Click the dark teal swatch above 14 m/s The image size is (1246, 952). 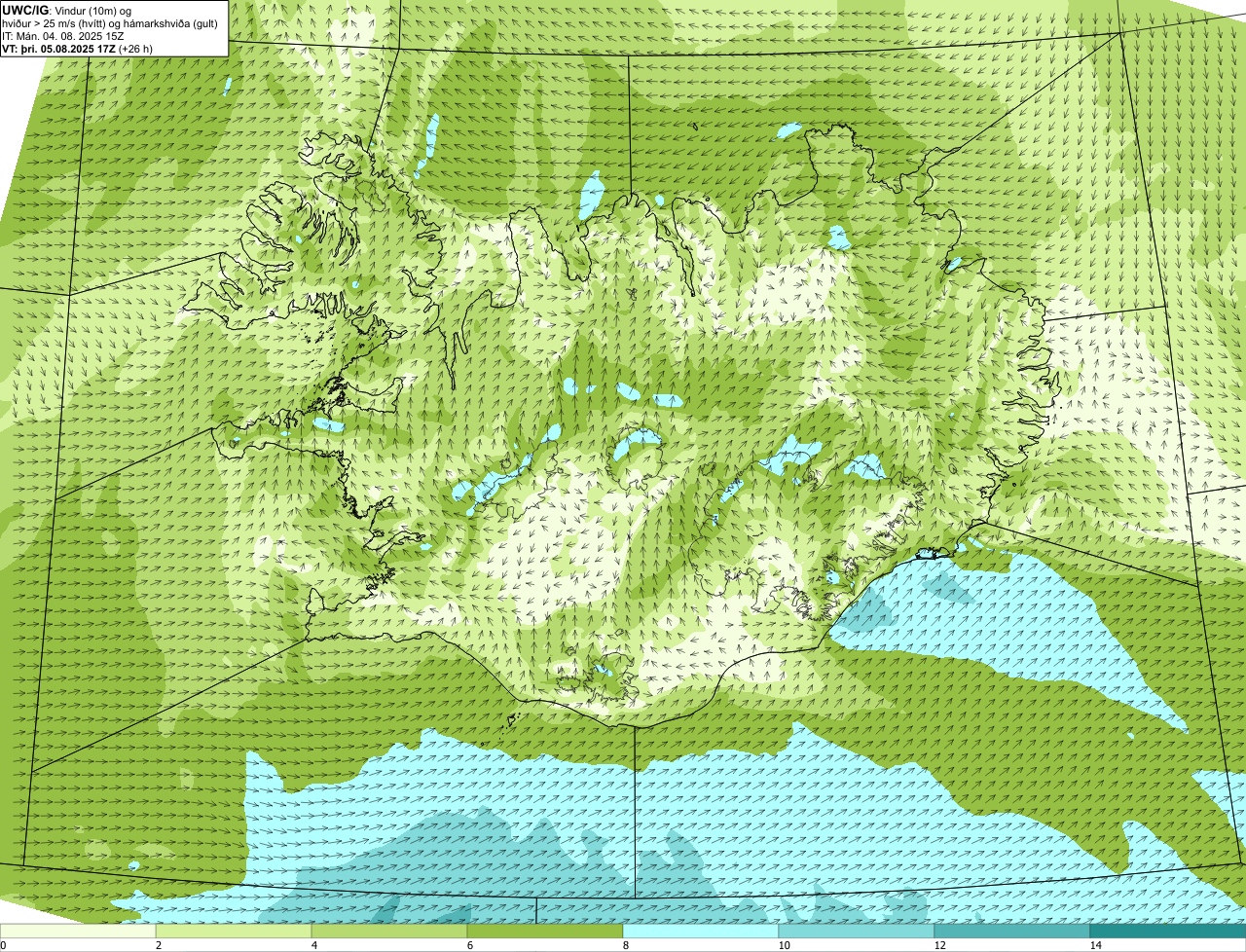pyautogui.click(x=1168, y=931)
